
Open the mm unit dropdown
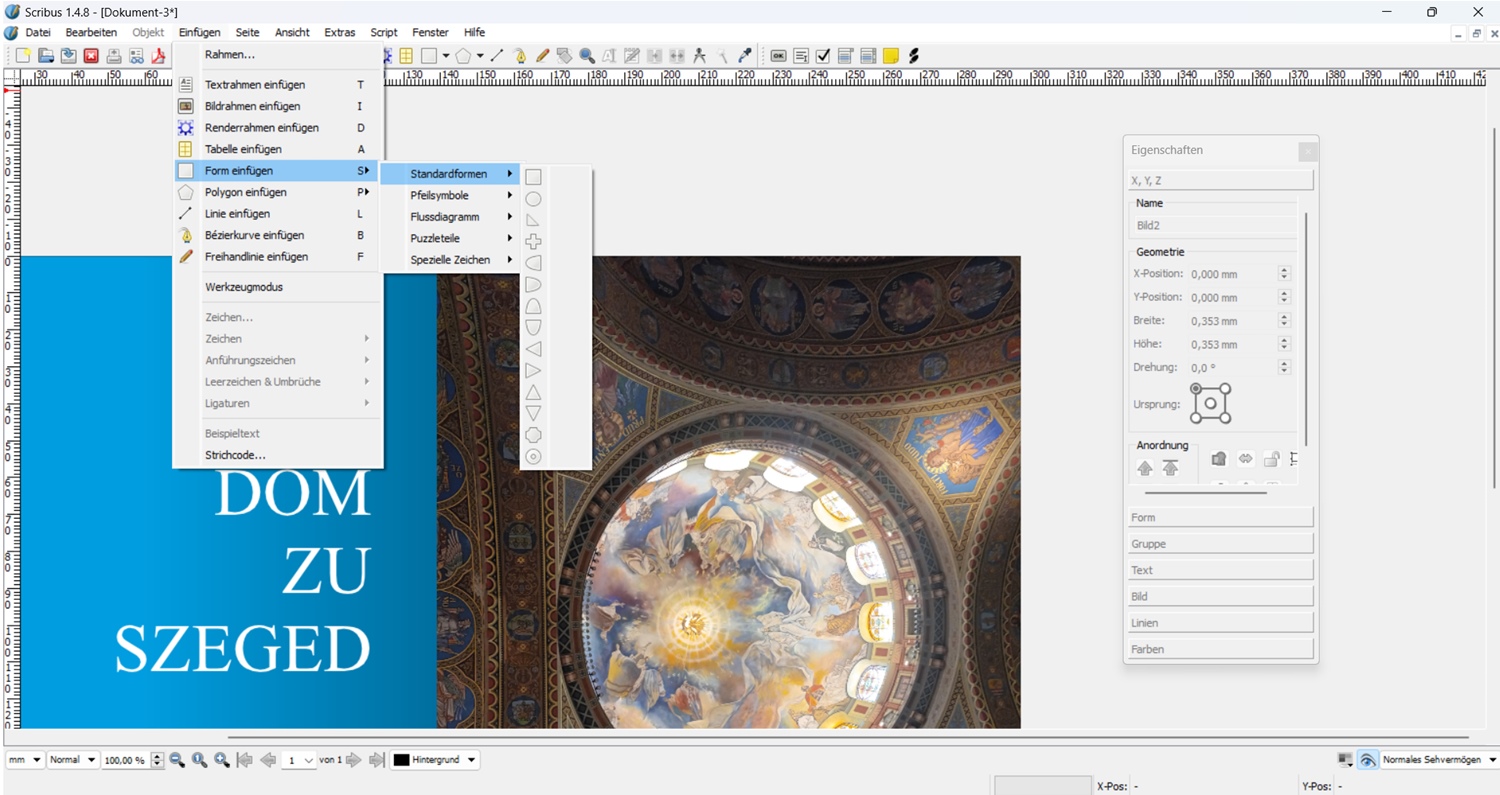point(25,760)
